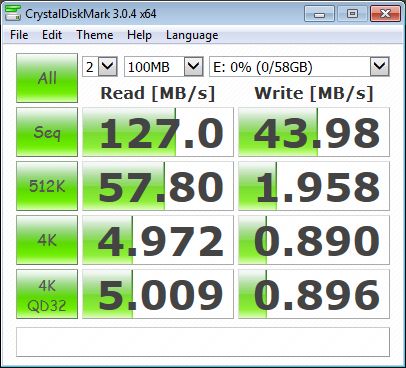
Task: Minimize the CrystalDiskMark window
Action: [319, 14]
